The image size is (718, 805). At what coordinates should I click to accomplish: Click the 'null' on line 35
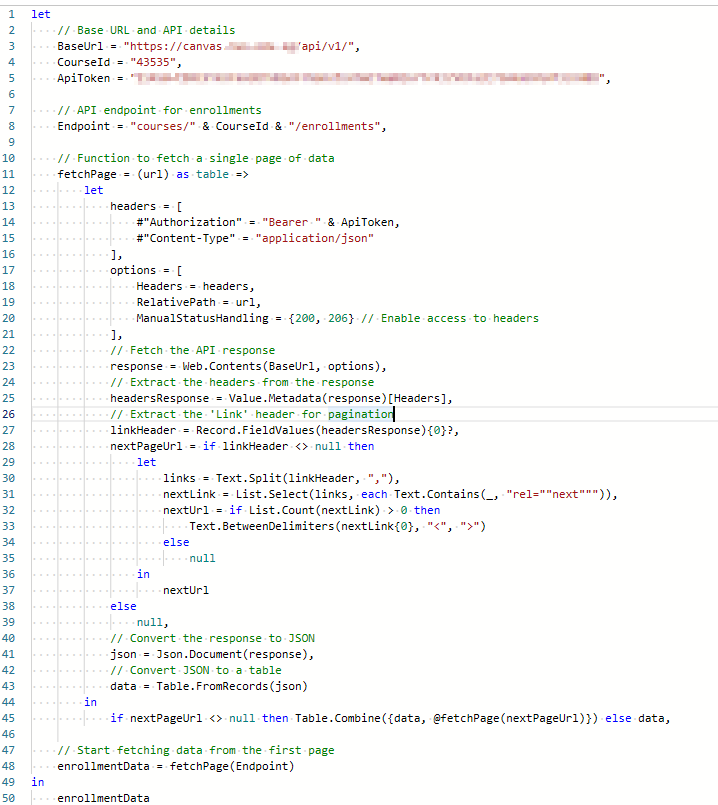pos(202,559)
